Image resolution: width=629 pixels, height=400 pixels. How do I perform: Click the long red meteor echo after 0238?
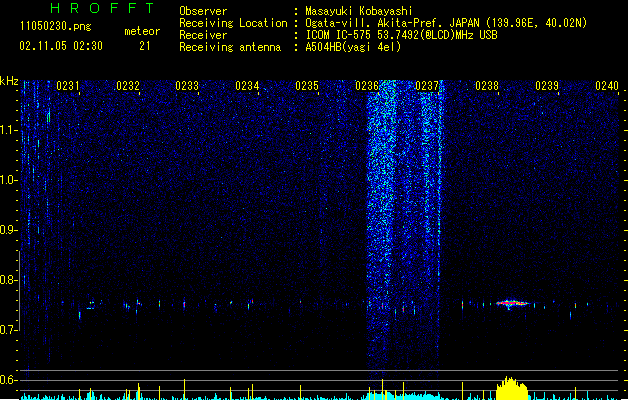point(512,304)
